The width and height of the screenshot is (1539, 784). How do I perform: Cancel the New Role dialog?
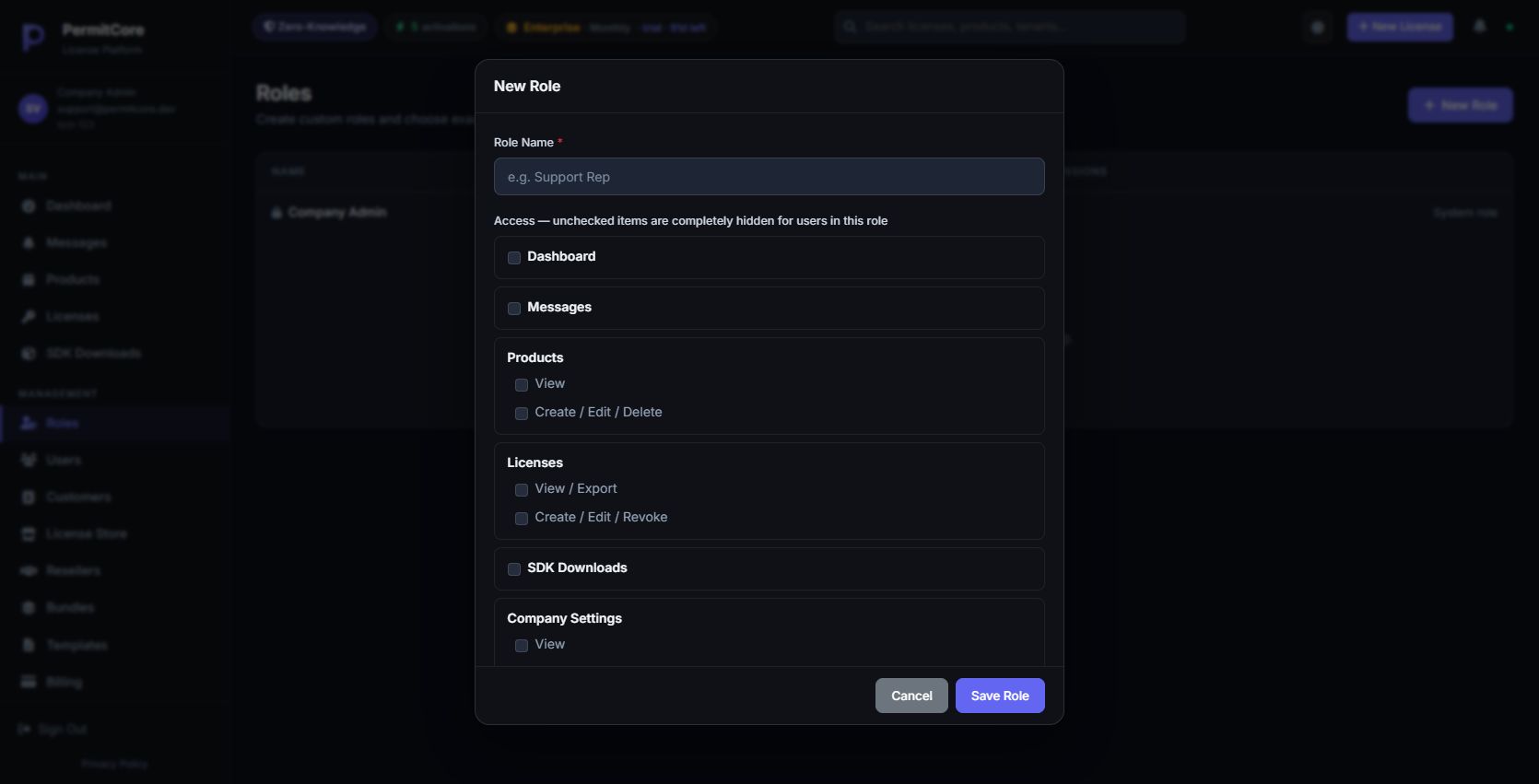click(911, 696)
